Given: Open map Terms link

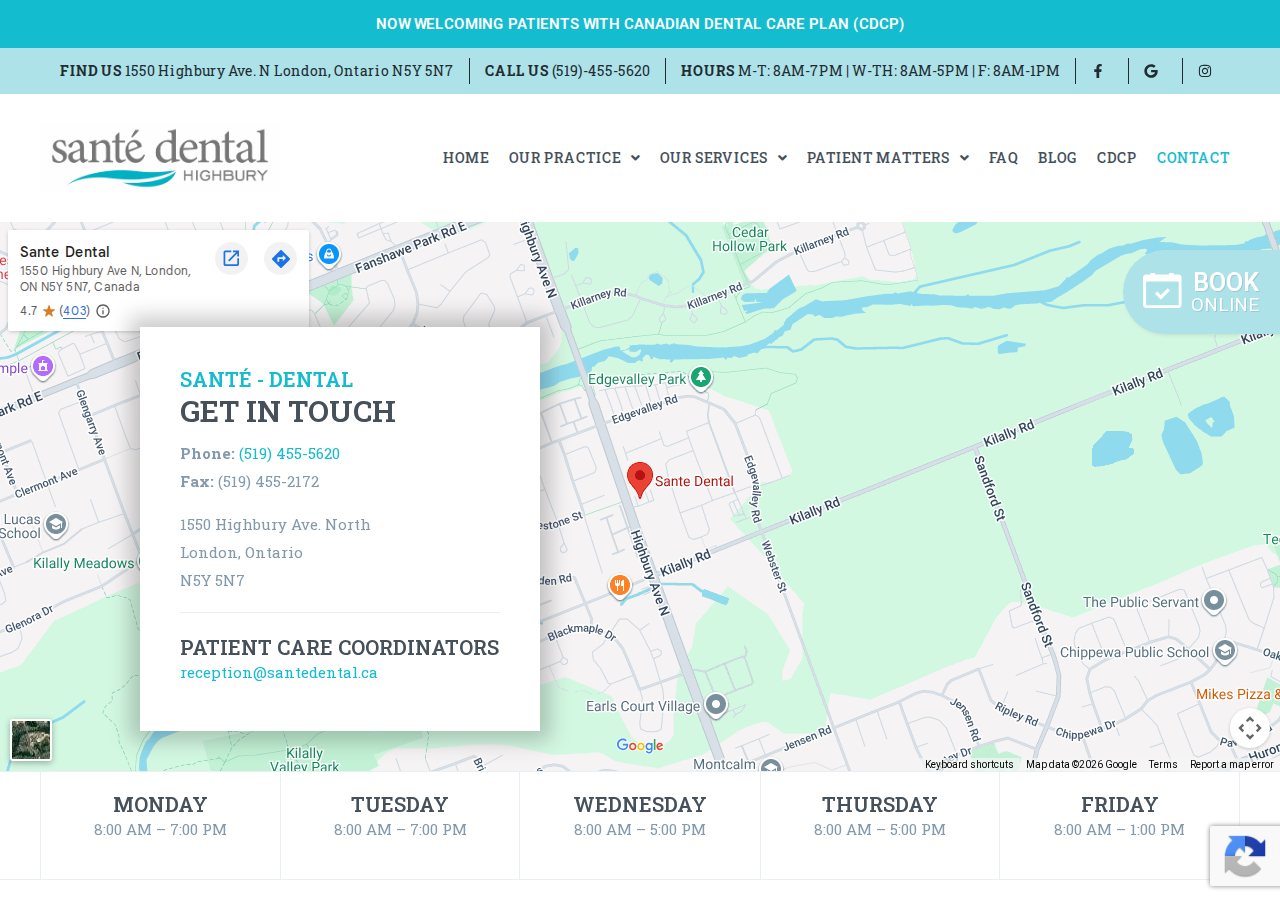Looking at the screenshot, I should pos(1163,765).
